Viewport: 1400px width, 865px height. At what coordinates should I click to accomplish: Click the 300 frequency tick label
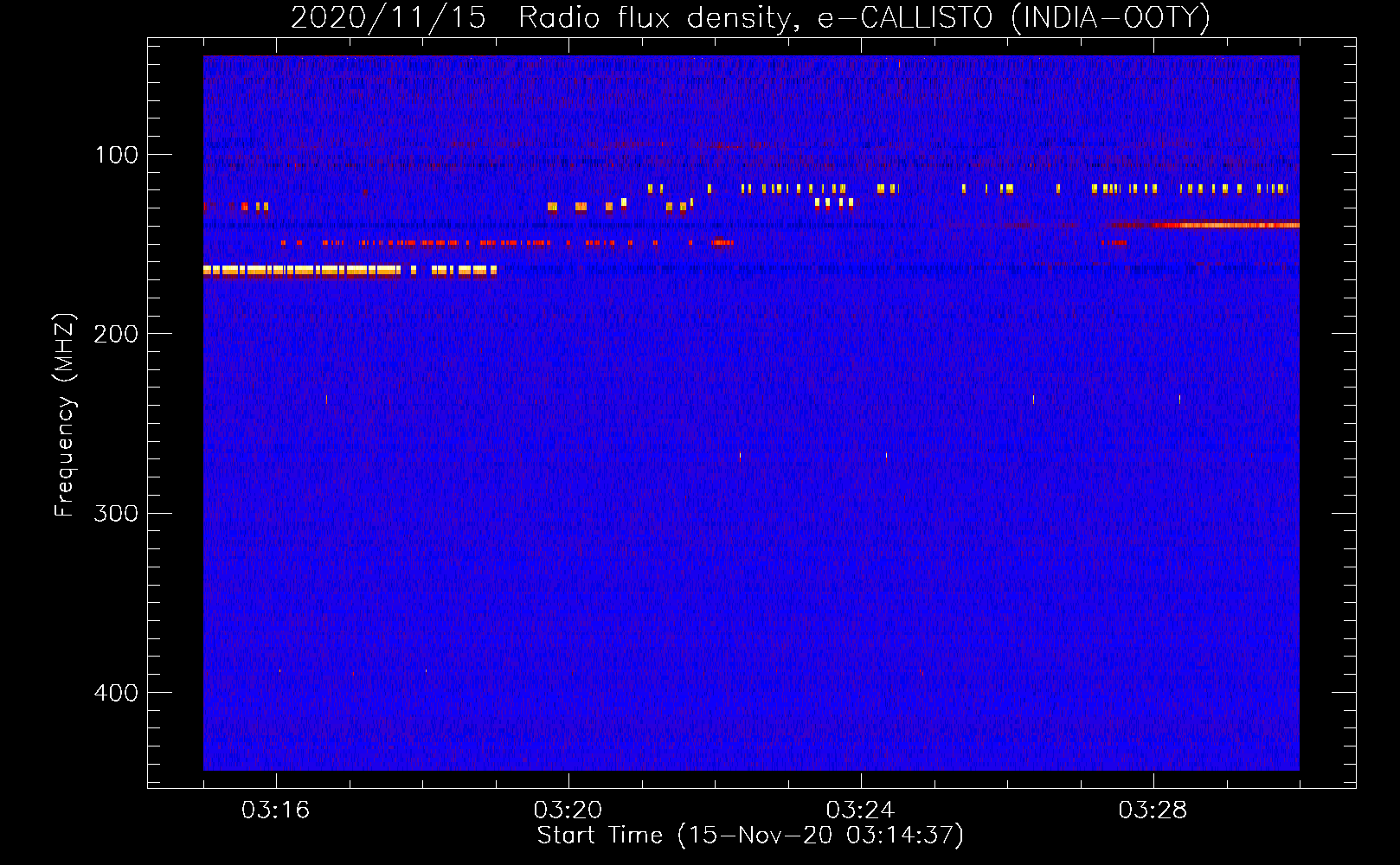pyautogui.click(x=116, y=513)
